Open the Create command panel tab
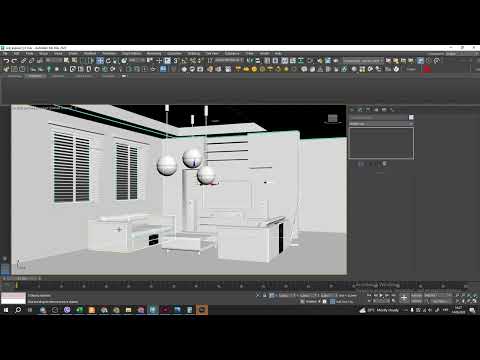This screenshot has width=480, height=360. [353, 109]
